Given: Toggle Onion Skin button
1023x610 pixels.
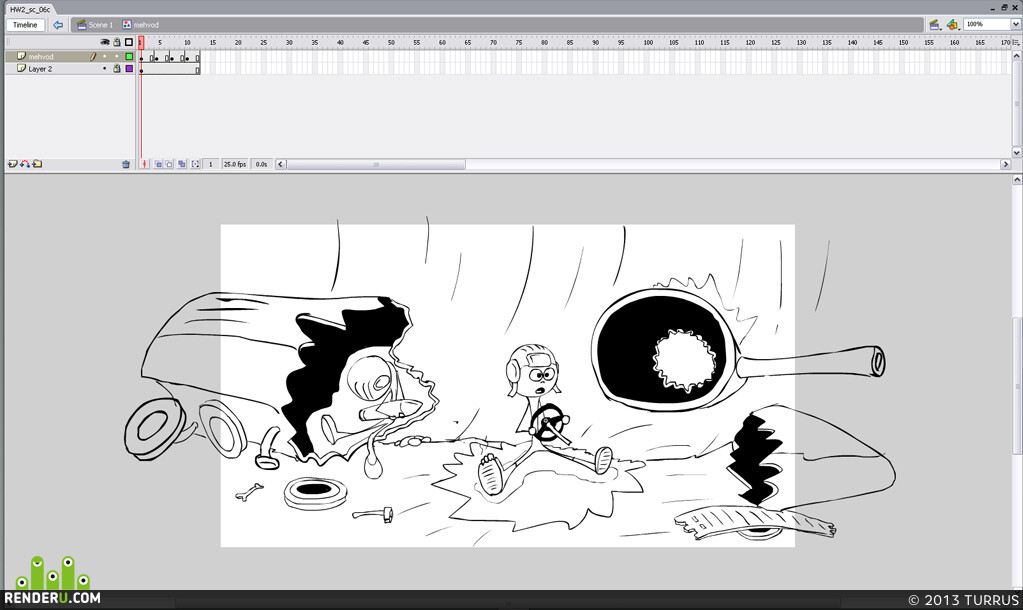Looking at the screenshot, I should click(158, 164).
